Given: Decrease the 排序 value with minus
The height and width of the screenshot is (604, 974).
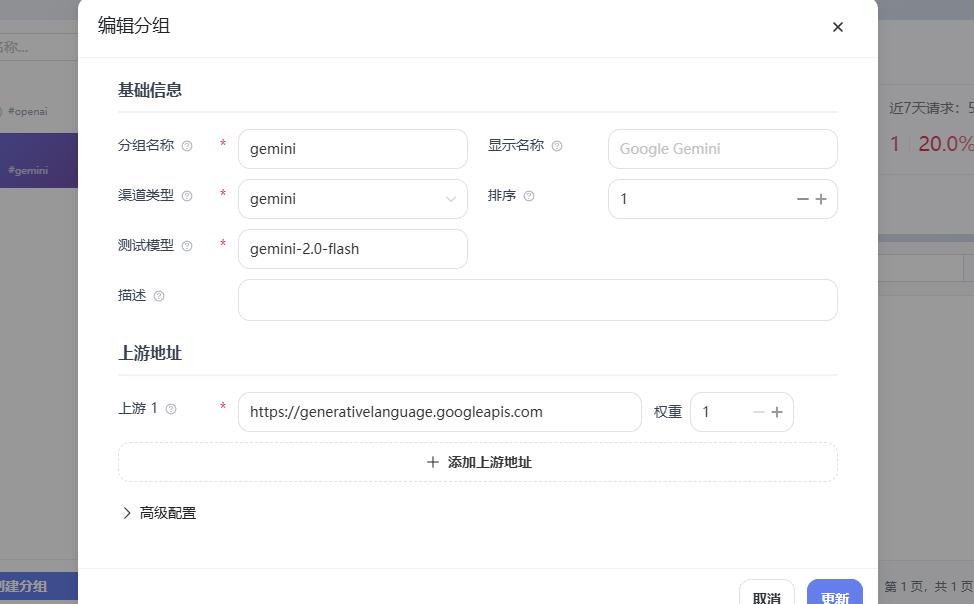Looking at the screenshot, I should (x=802, y=199).
